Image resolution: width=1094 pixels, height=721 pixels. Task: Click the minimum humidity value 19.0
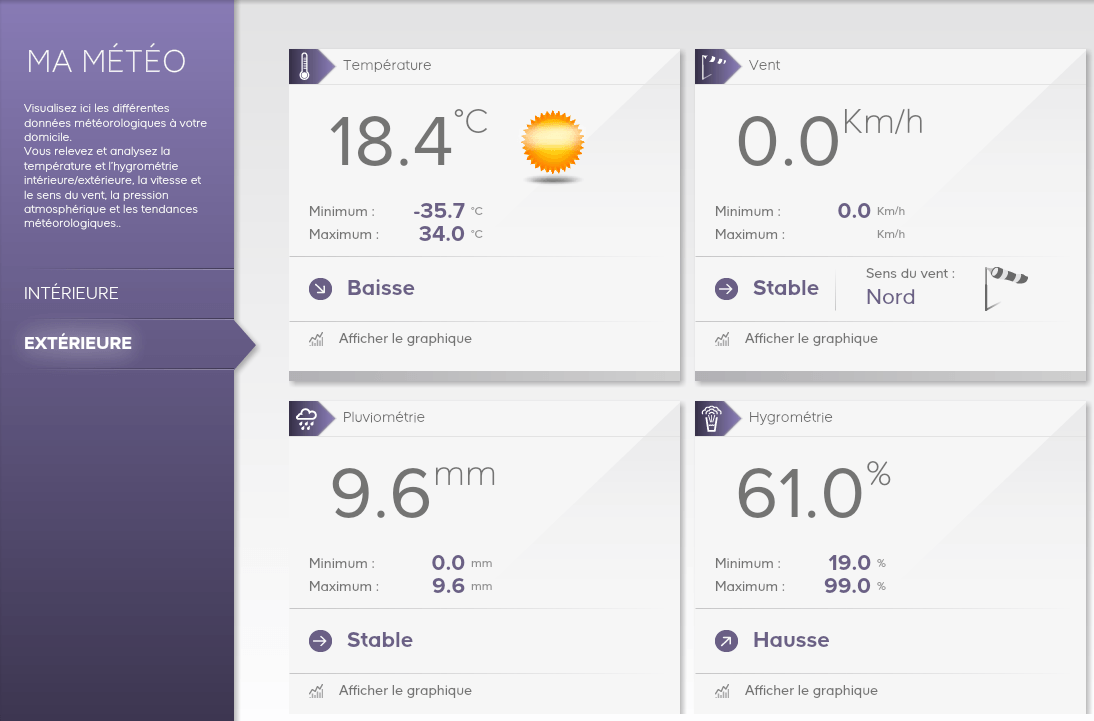click(849, 563)
